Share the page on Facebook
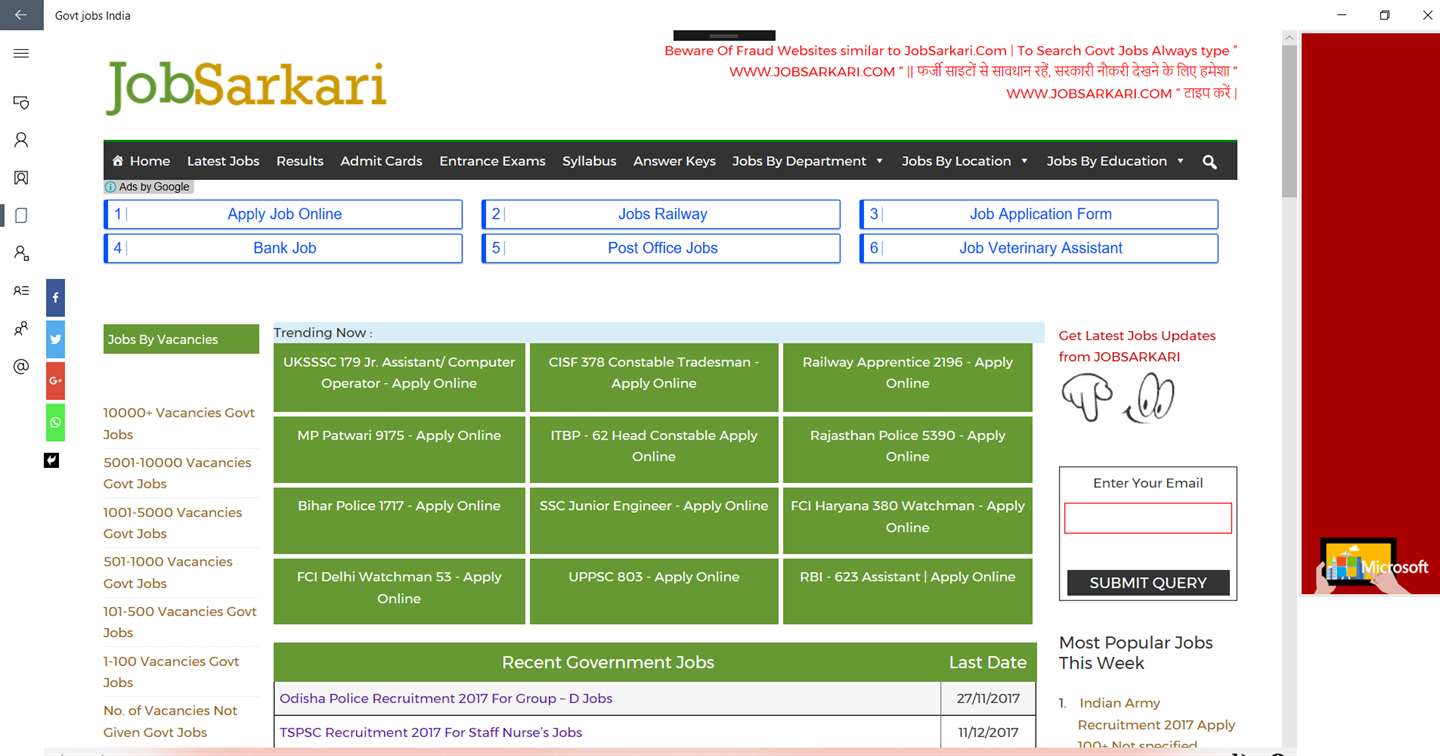Image resolution: width=1440 pixels, height=756 pixels. [55, 298]
